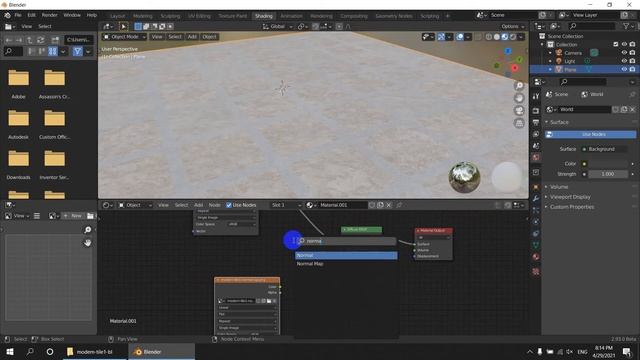
Task: Open the Add menu in viewport header
Action: [x=192, y=37]
